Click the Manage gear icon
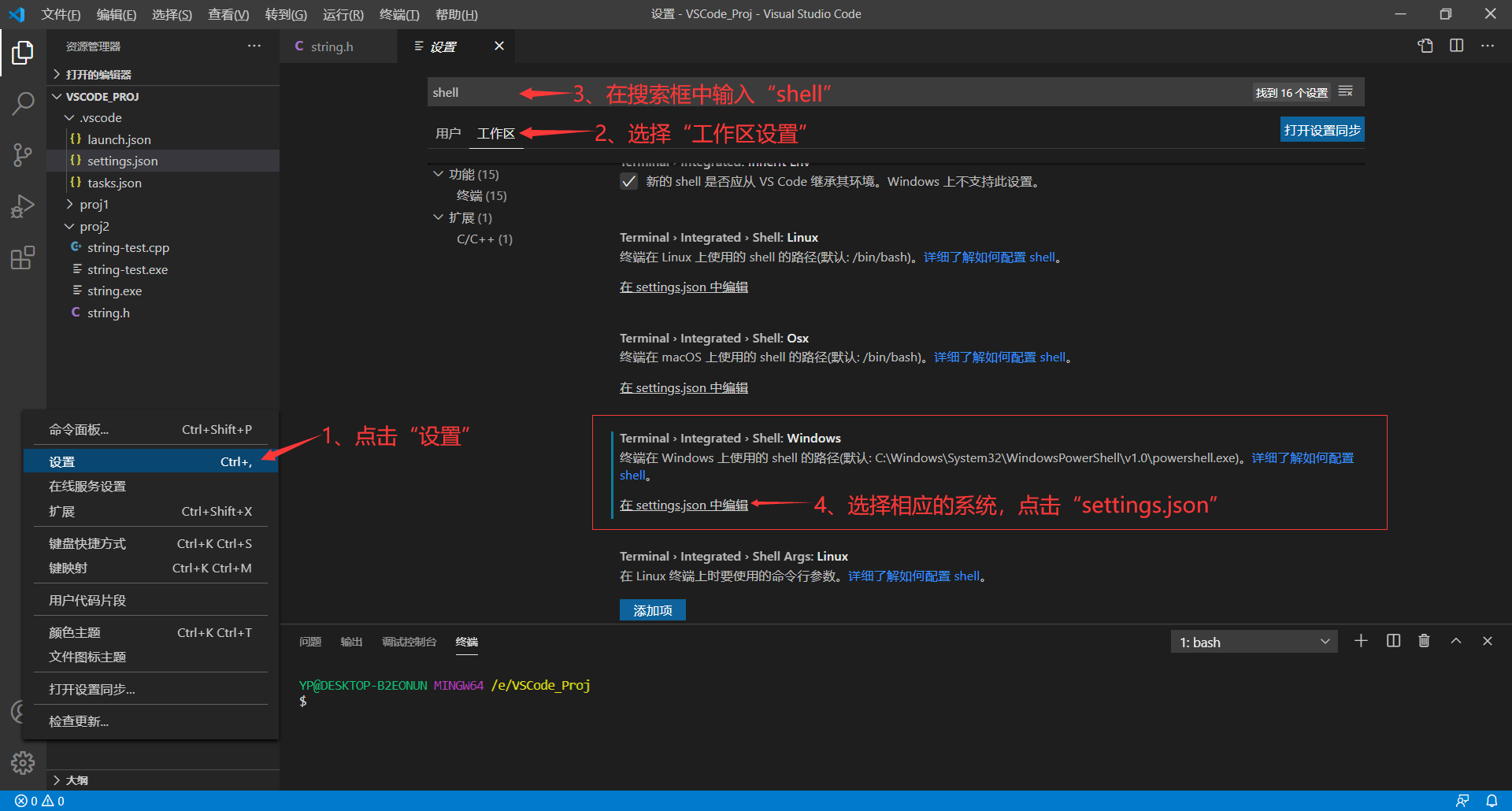Viewport: 1512px width, 811px height. (x=23, y=762)
